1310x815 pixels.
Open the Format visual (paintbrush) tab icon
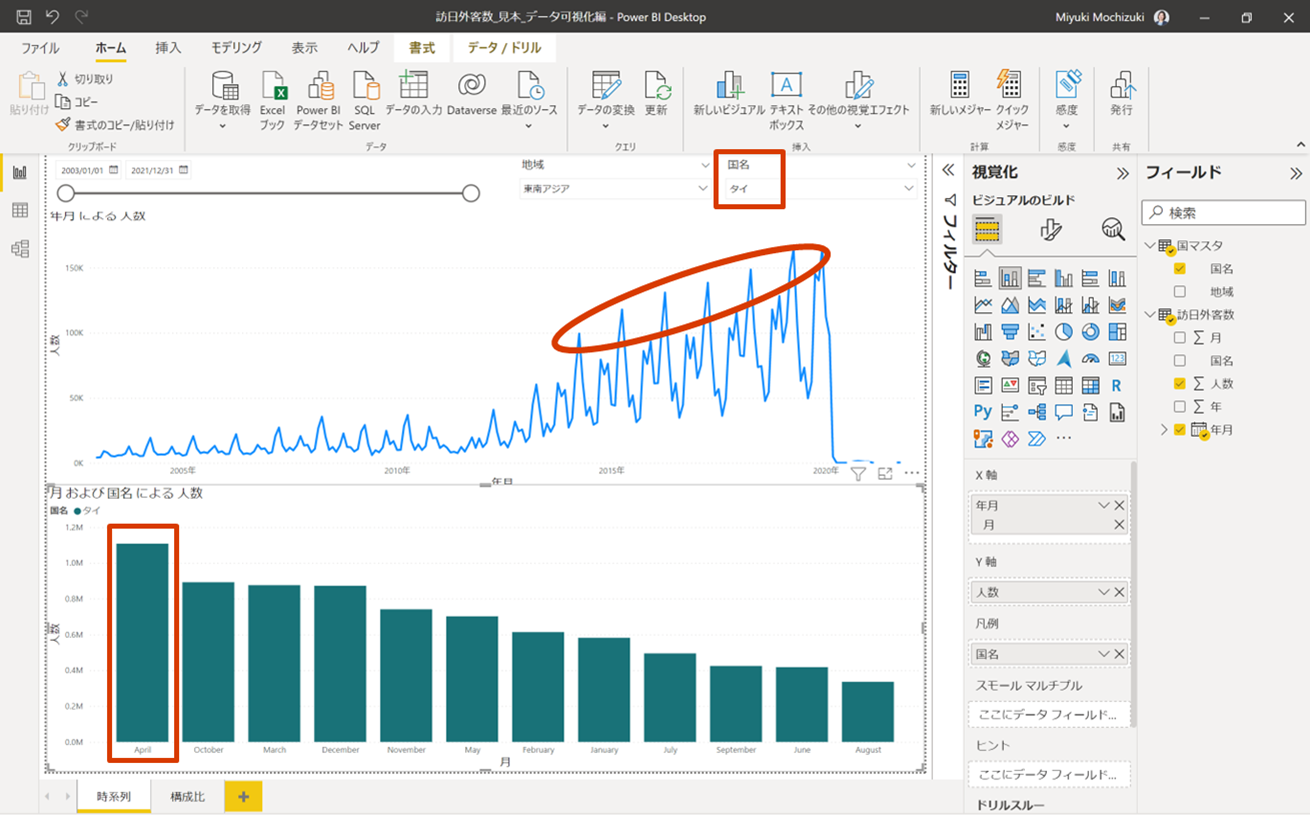(x=1050, y=230)
